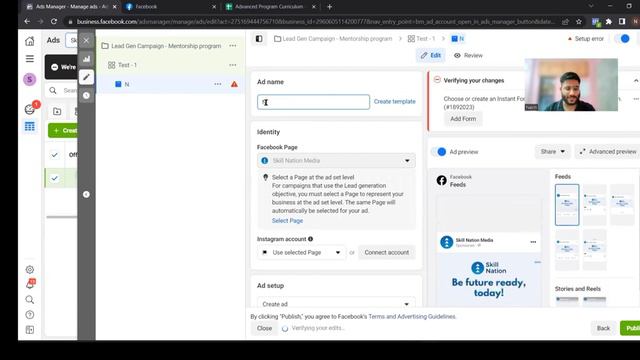640x360 pixels.
Task: Open Test - 1 ad set three-dot menu
Action: [233, 65]
